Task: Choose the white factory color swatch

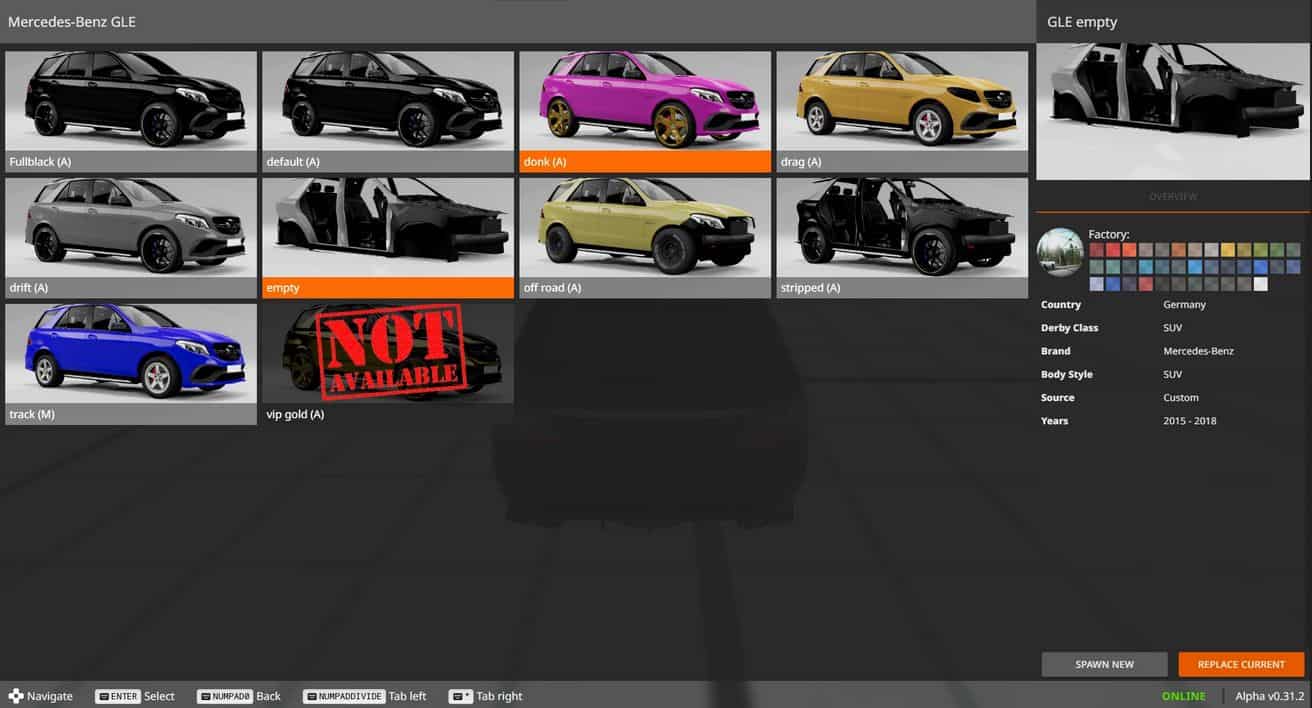Action: pos(1260,284)
